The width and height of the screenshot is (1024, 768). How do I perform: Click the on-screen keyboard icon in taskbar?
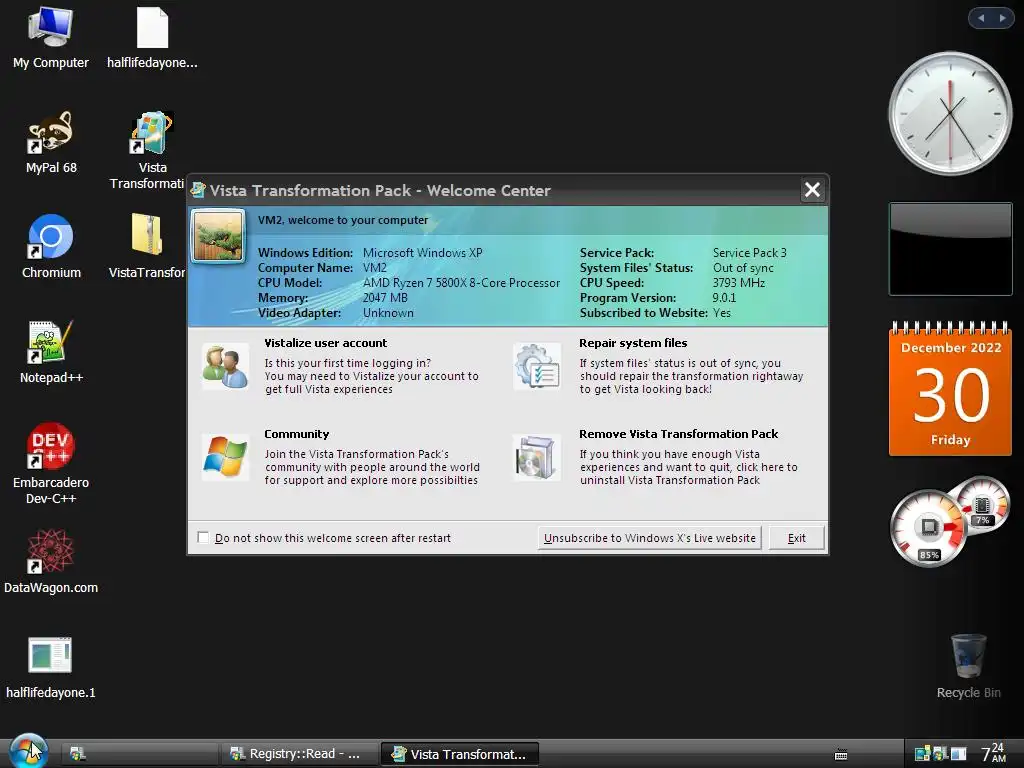(841, 755)
